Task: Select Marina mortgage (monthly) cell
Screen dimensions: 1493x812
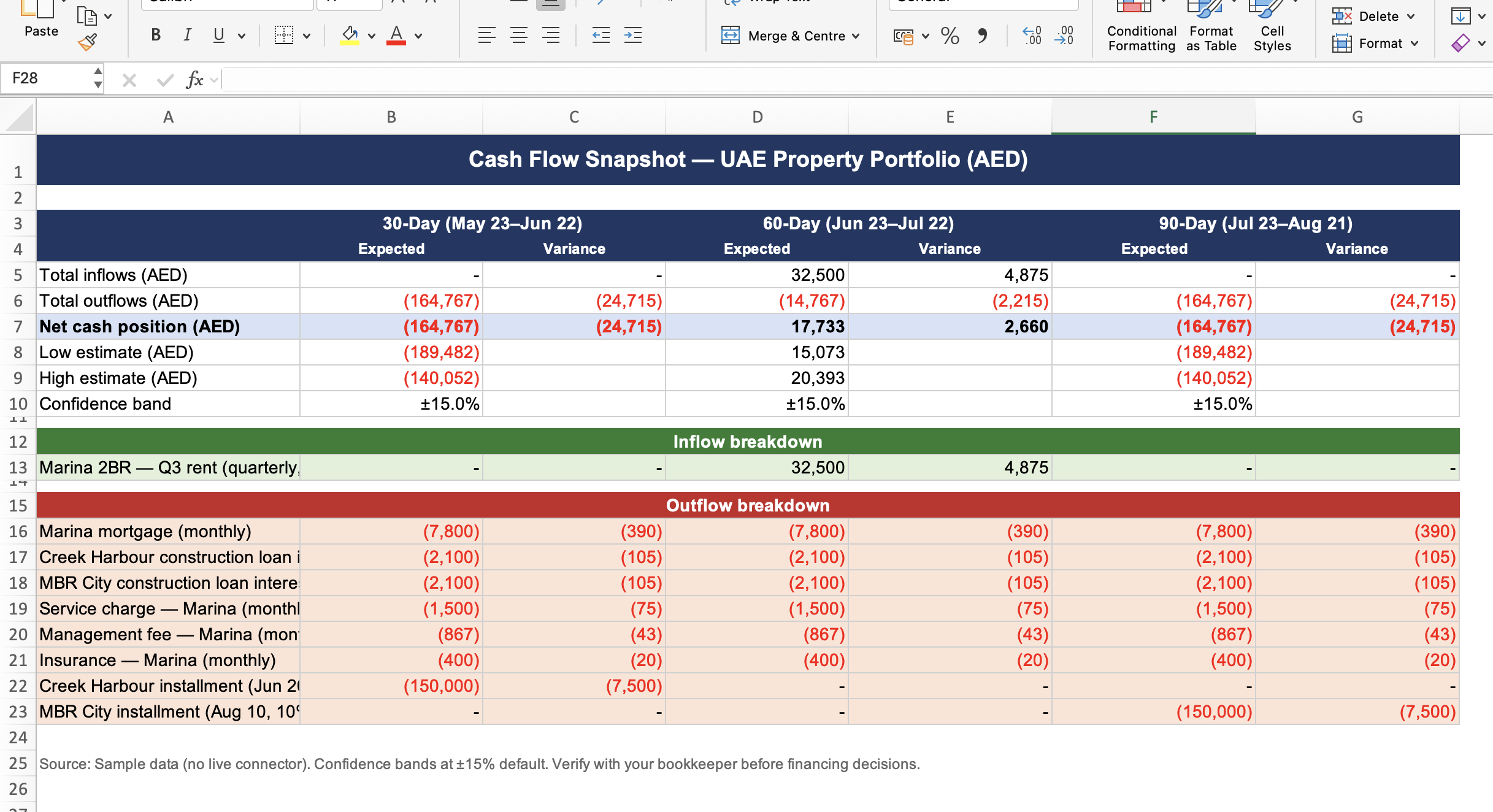Action: (168, 532)
